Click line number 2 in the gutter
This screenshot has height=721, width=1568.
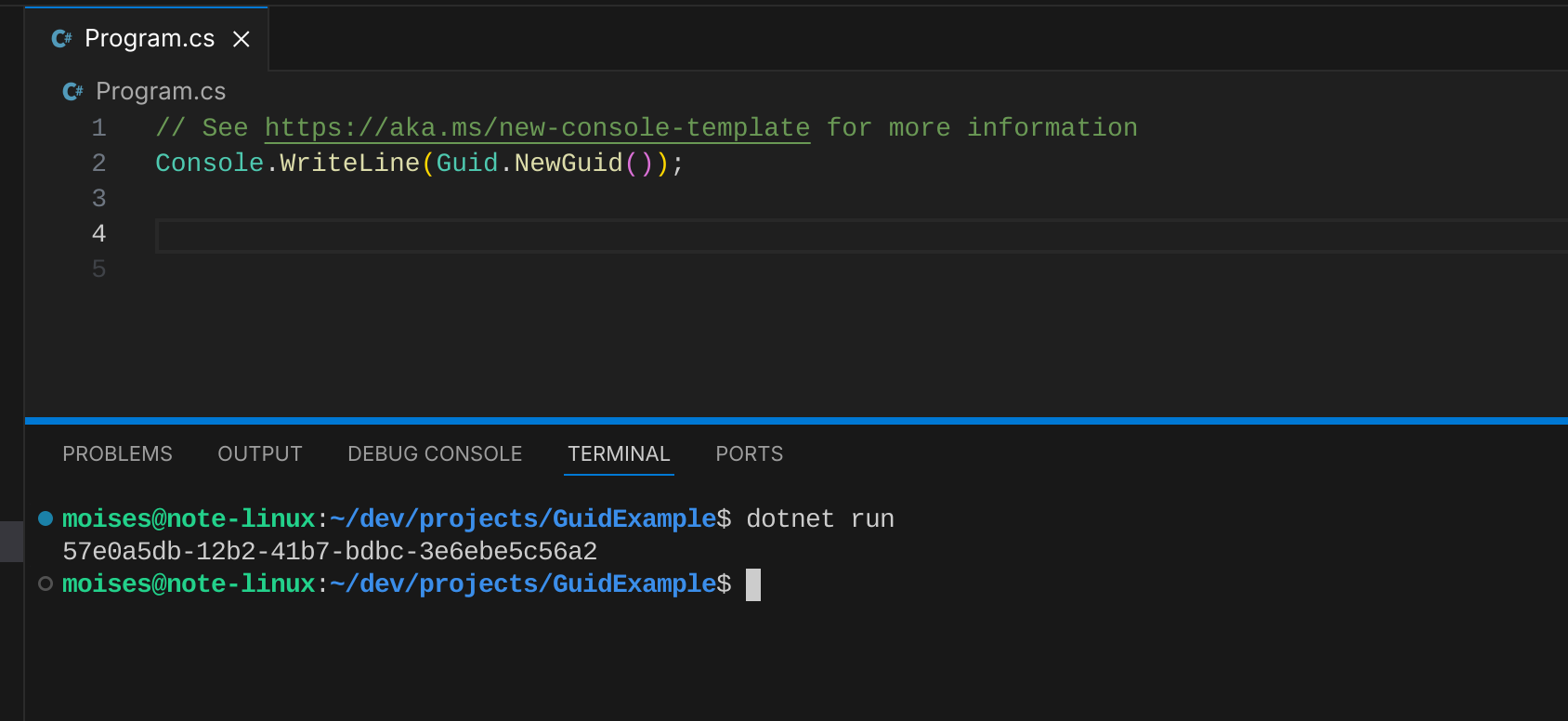[99, 163]
